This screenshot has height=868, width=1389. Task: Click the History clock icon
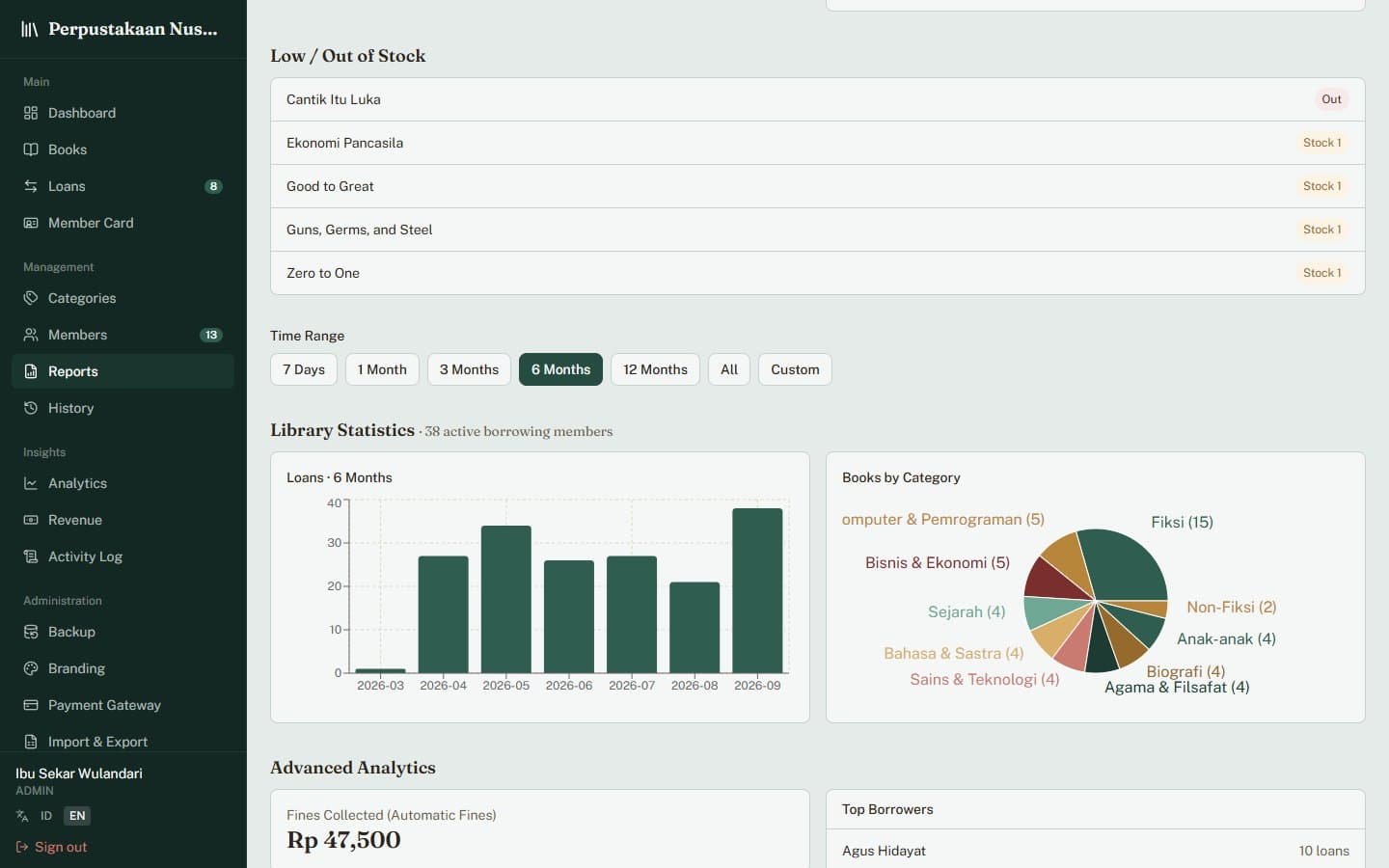point(31,408)
